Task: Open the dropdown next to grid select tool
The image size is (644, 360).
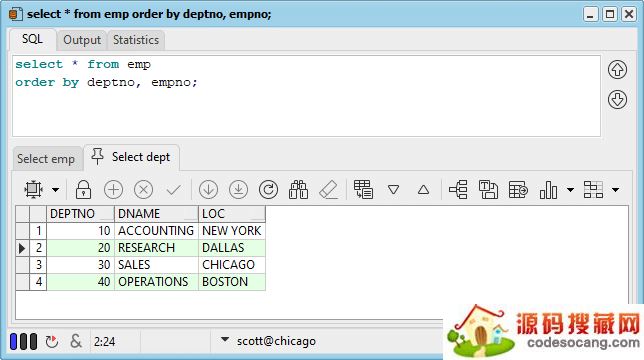Action: pos(55,190)
